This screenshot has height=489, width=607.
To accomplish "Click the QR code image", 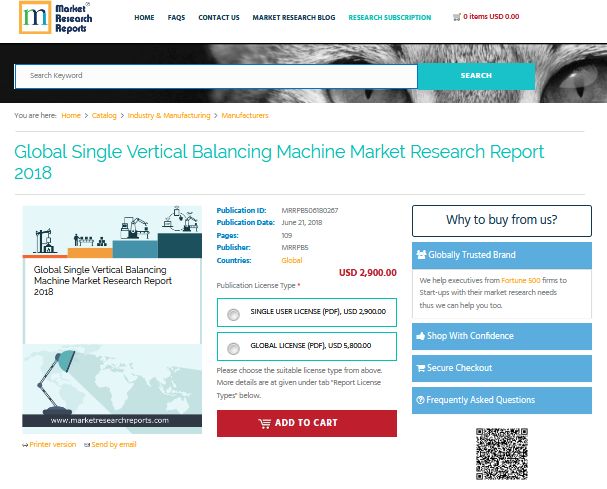I will tap(502, 454).
